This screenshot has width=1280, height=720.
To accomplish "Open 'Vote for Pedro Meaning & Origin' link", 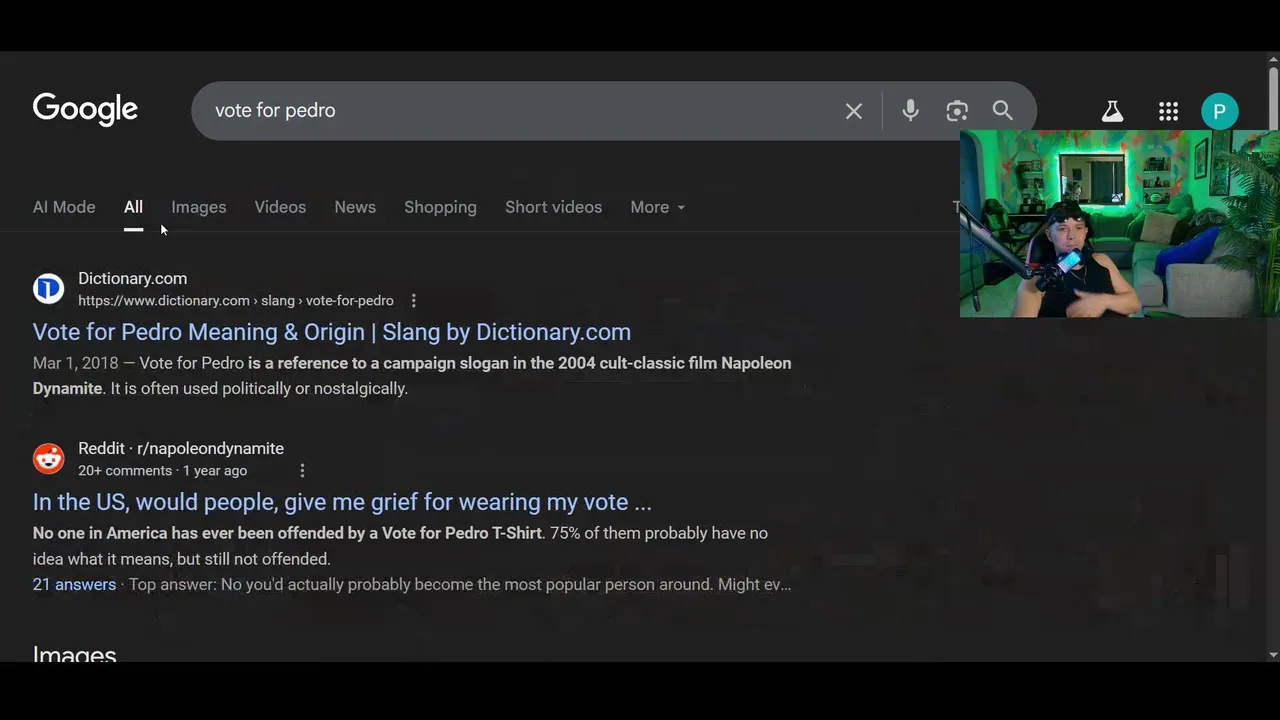I will pyautogui.click(x=332, y=332).
